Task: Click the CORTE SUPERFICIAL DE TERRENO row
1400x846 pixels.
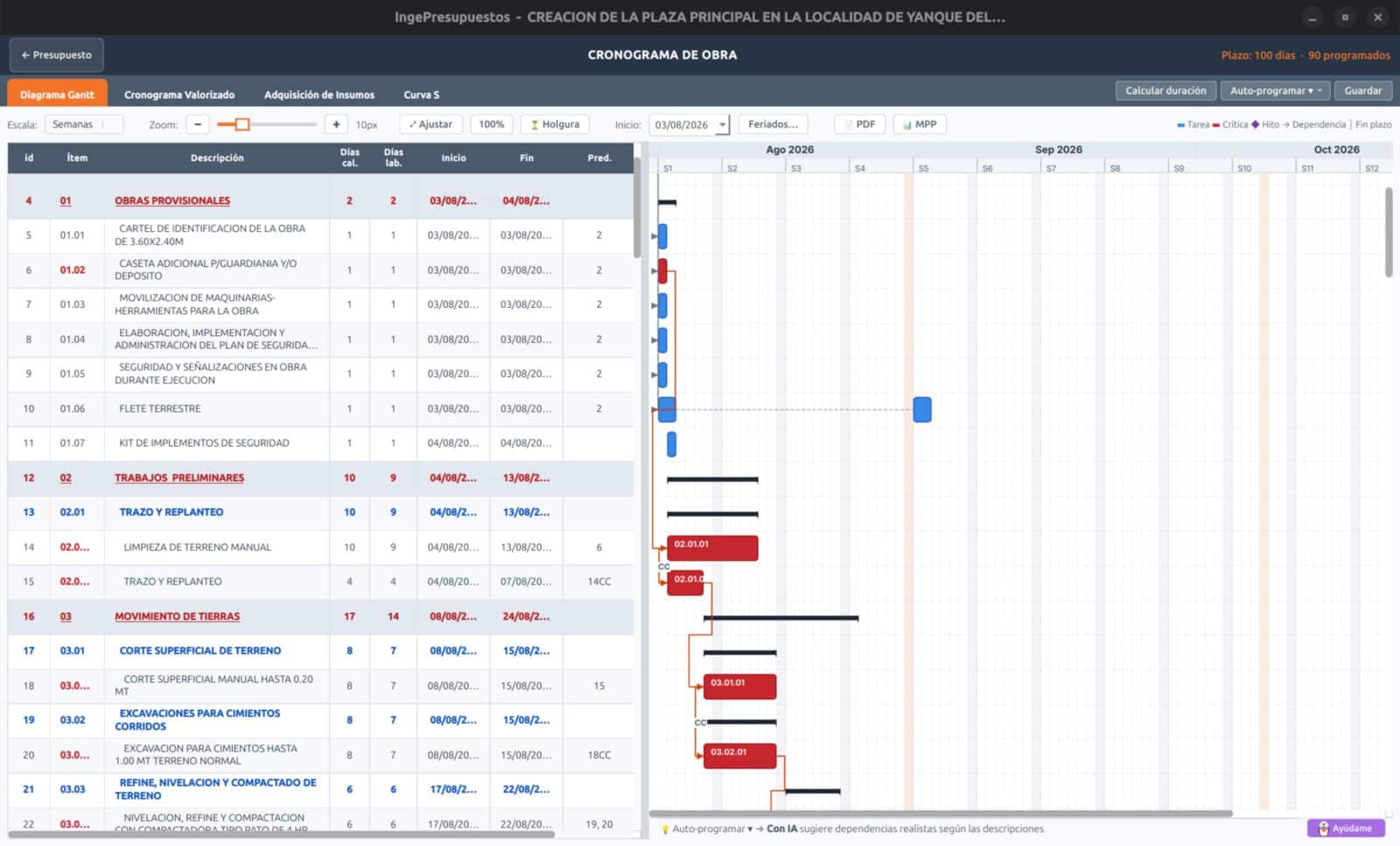Action: pos(320,651)
